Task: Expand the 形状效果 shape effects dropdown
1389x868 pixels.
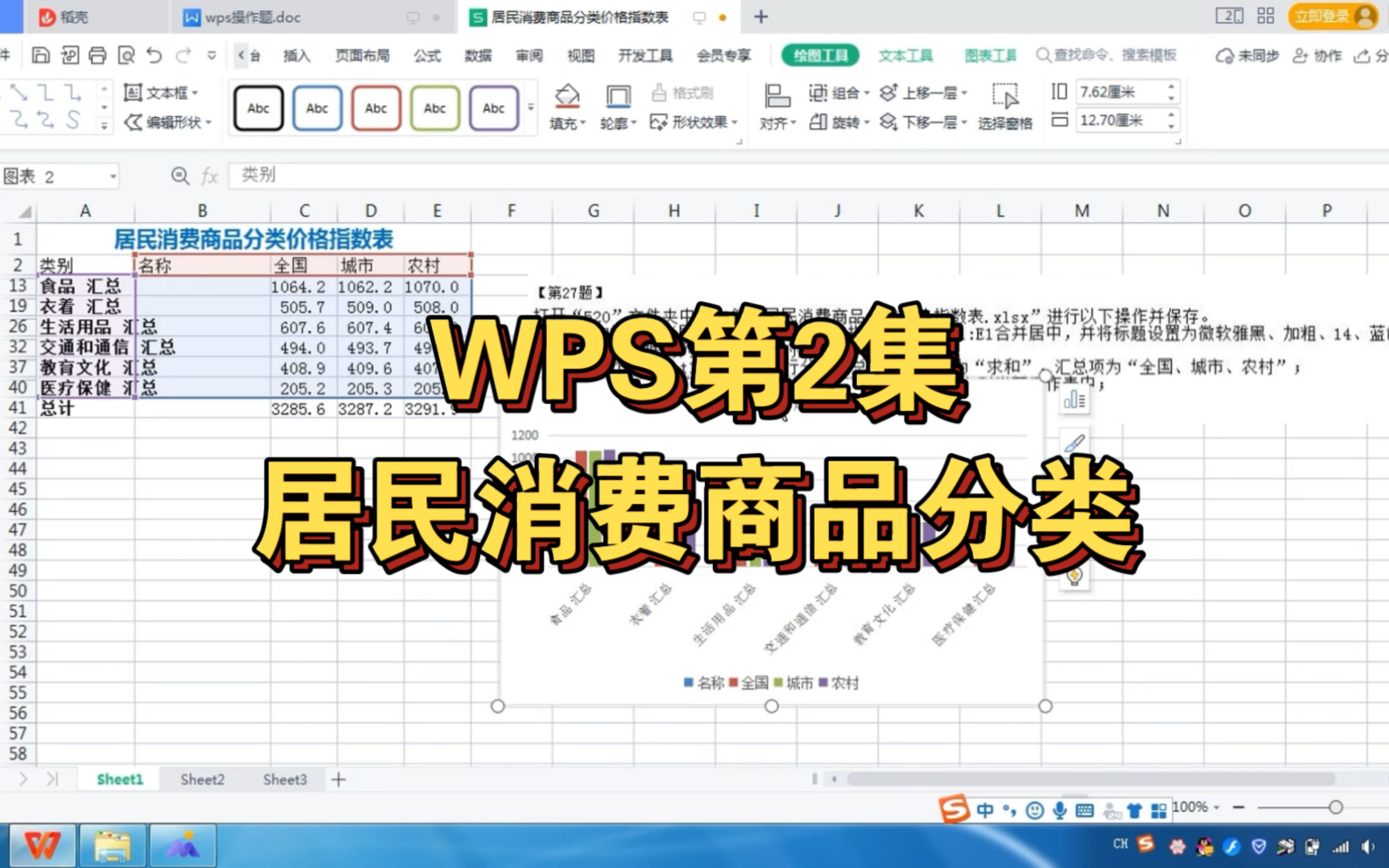Action: 735,123
